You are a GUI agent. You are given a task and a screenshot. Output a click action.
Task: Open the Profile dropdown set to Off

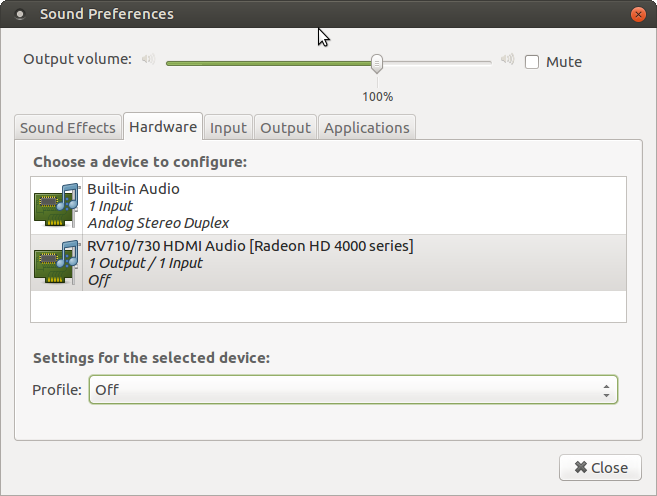[x=353, y=390]
